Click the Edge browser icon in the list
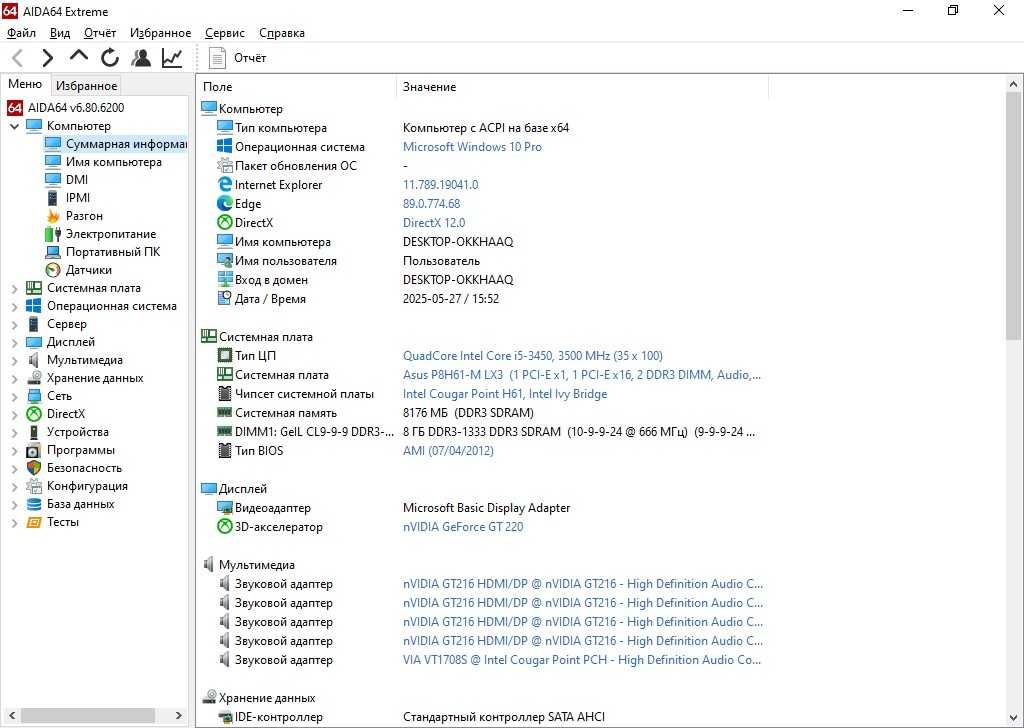Image resolution: width=1024 pixels, height=728 pixels. 225,204
